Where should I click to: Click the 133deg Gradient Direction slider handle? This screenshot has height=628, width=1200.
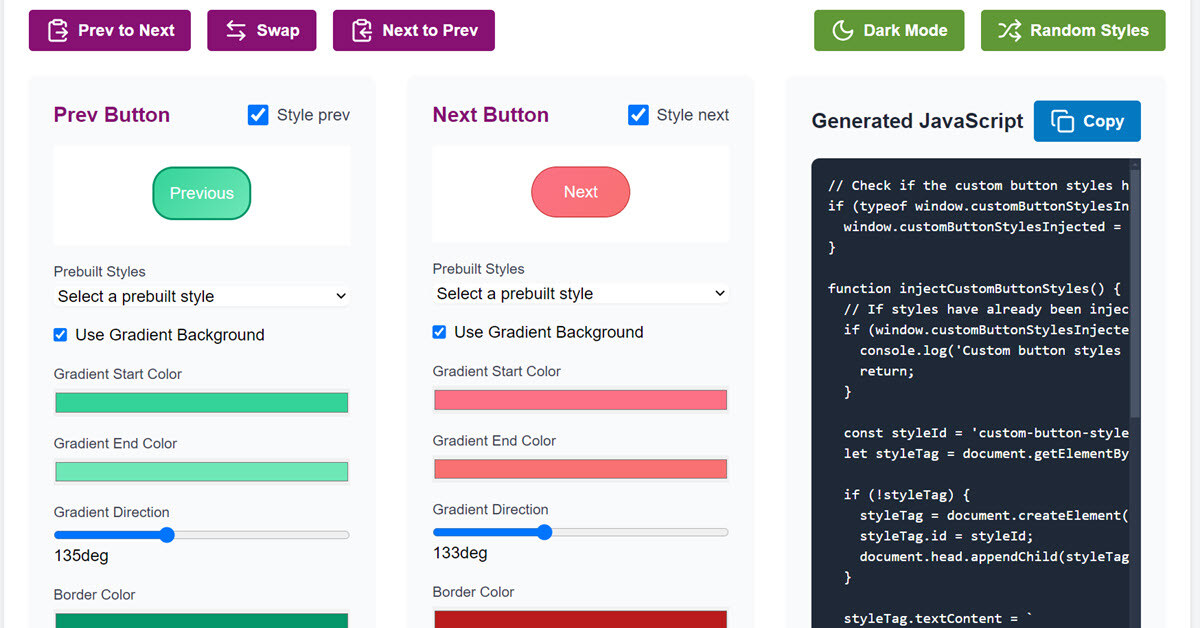544,532
